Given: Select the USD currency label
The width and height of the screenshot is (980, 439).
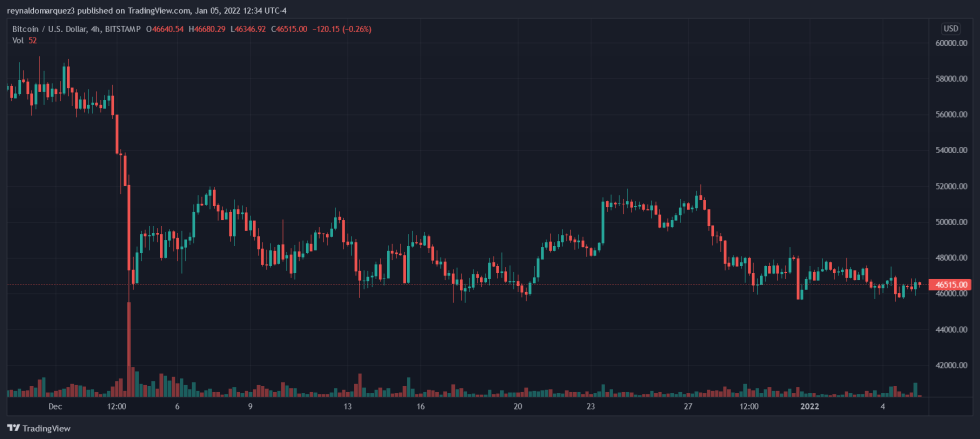Looking at the screenshot, I should 951,29.
